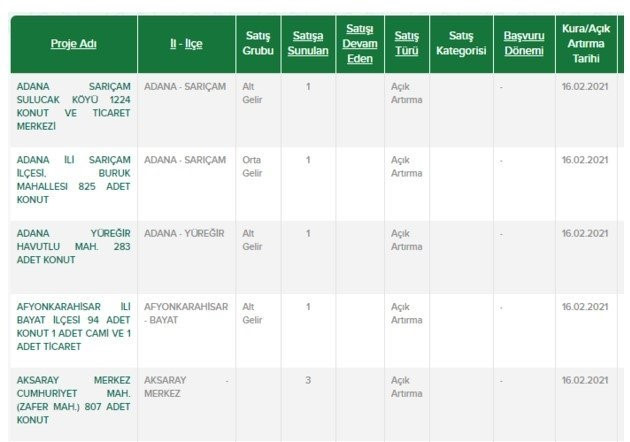Viewport: 630px width, 442px height.
Task: Click the Satış Grubu column header
Action: (x=258, y=43)
